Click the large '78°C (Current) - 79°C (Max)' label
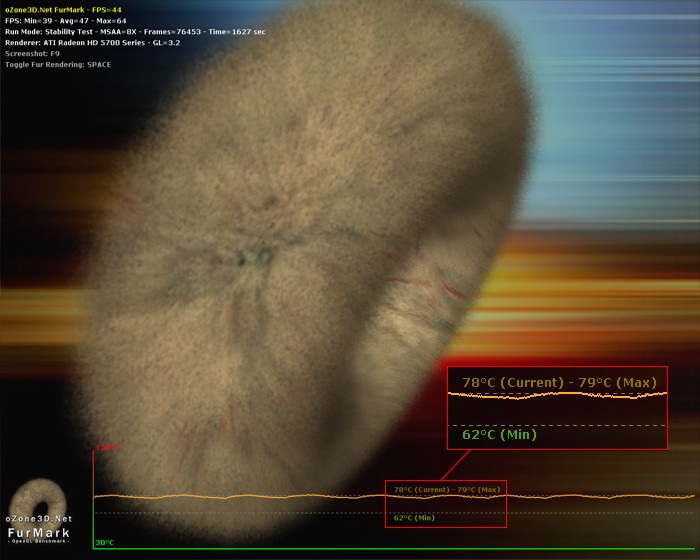The width and height of the screenshot is (700, 560). click(x=559, y=383)
